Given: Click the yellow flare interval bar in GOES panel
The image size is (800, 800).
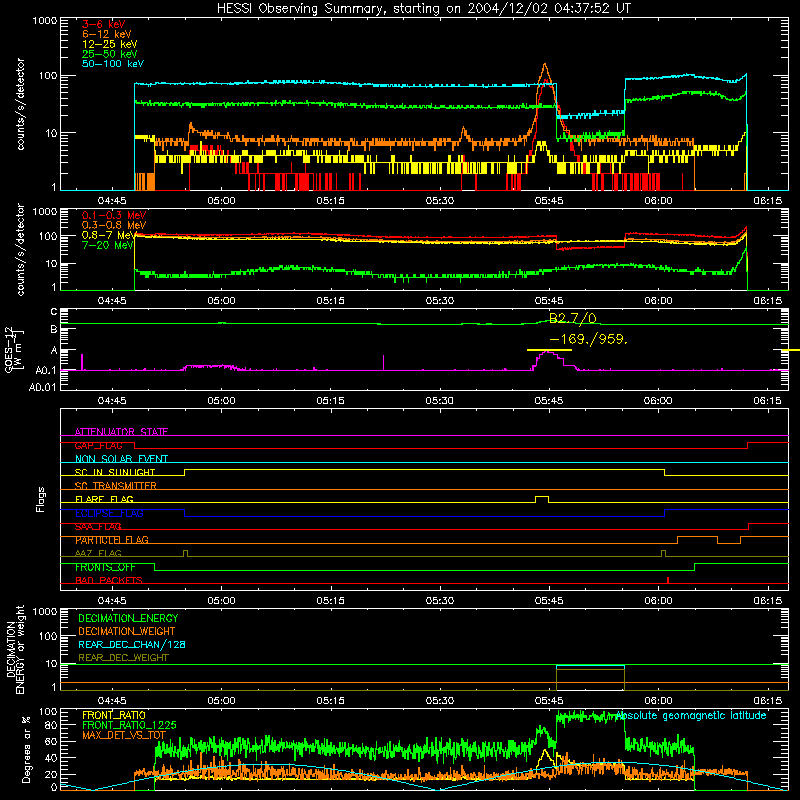Looking at the screenshot, I should (549, 350).
